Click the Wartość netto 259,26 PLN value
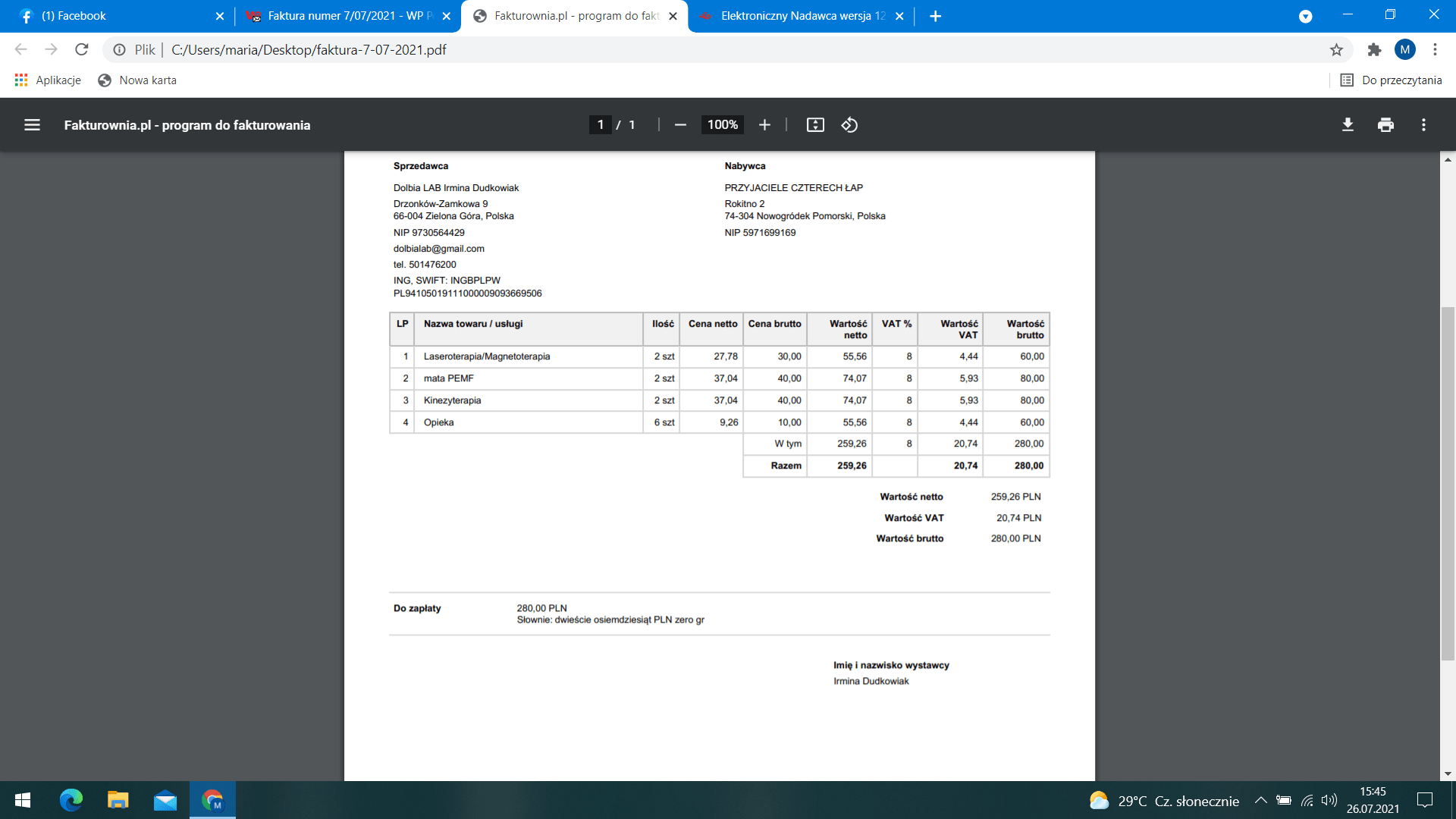 point(1015,497)
